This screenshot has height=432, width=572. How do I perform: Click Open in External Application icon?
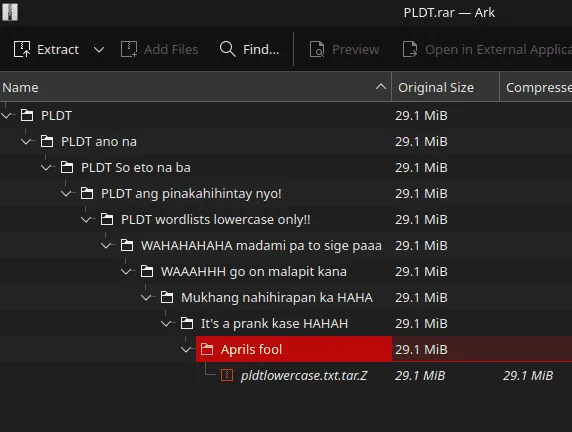click(x=410, y=49)
